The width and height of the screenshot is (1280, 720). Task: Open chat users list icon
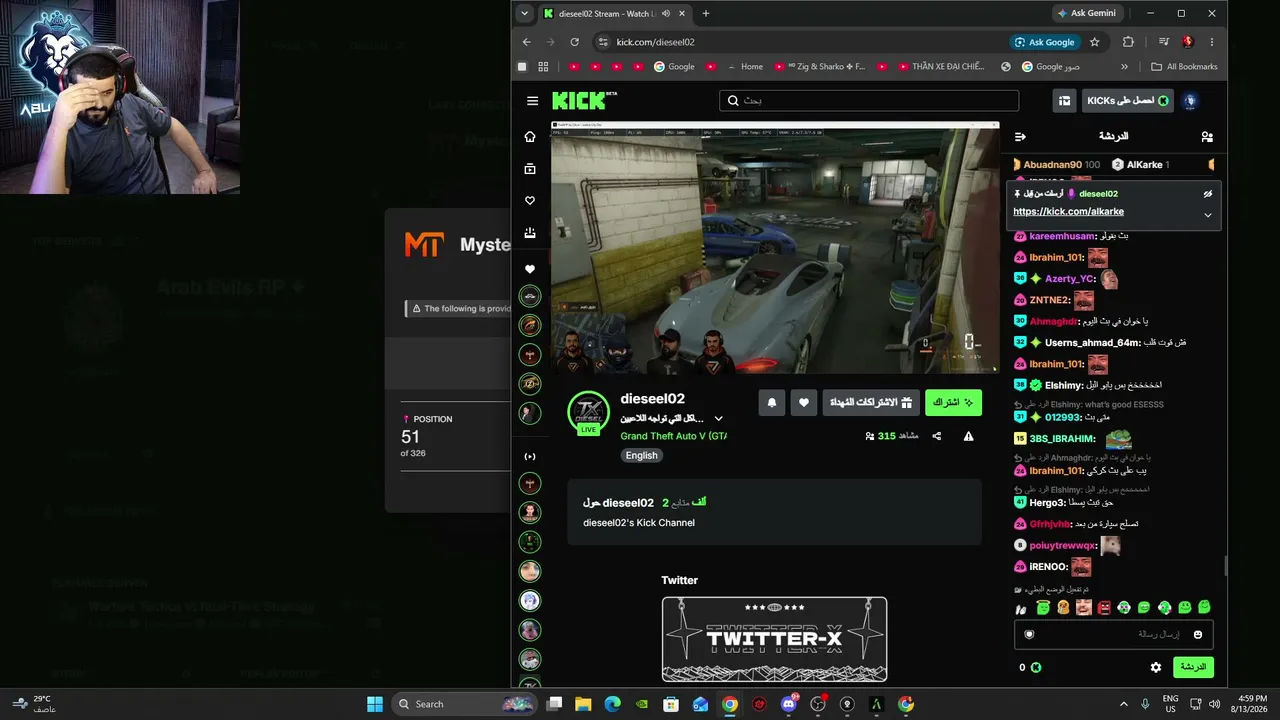click(1207, 137)
